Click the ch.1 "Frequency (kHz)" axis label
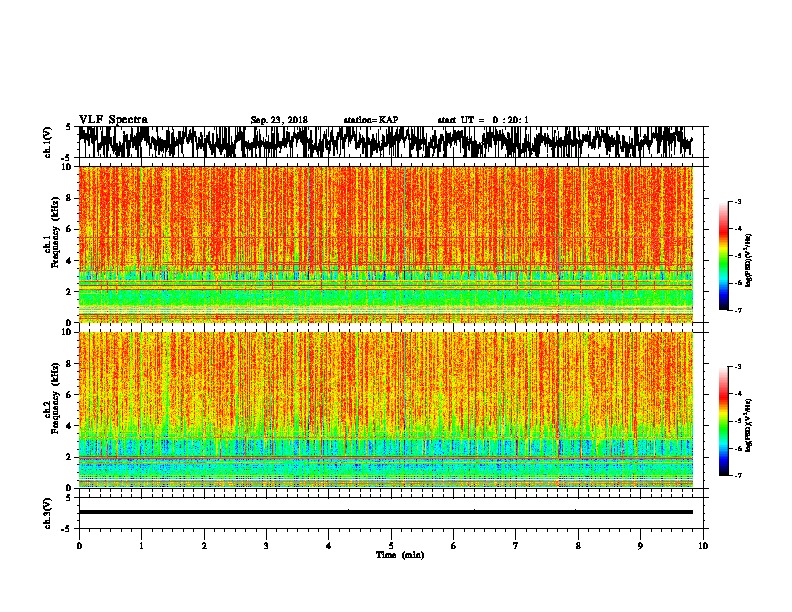 (x=55, y=232)
